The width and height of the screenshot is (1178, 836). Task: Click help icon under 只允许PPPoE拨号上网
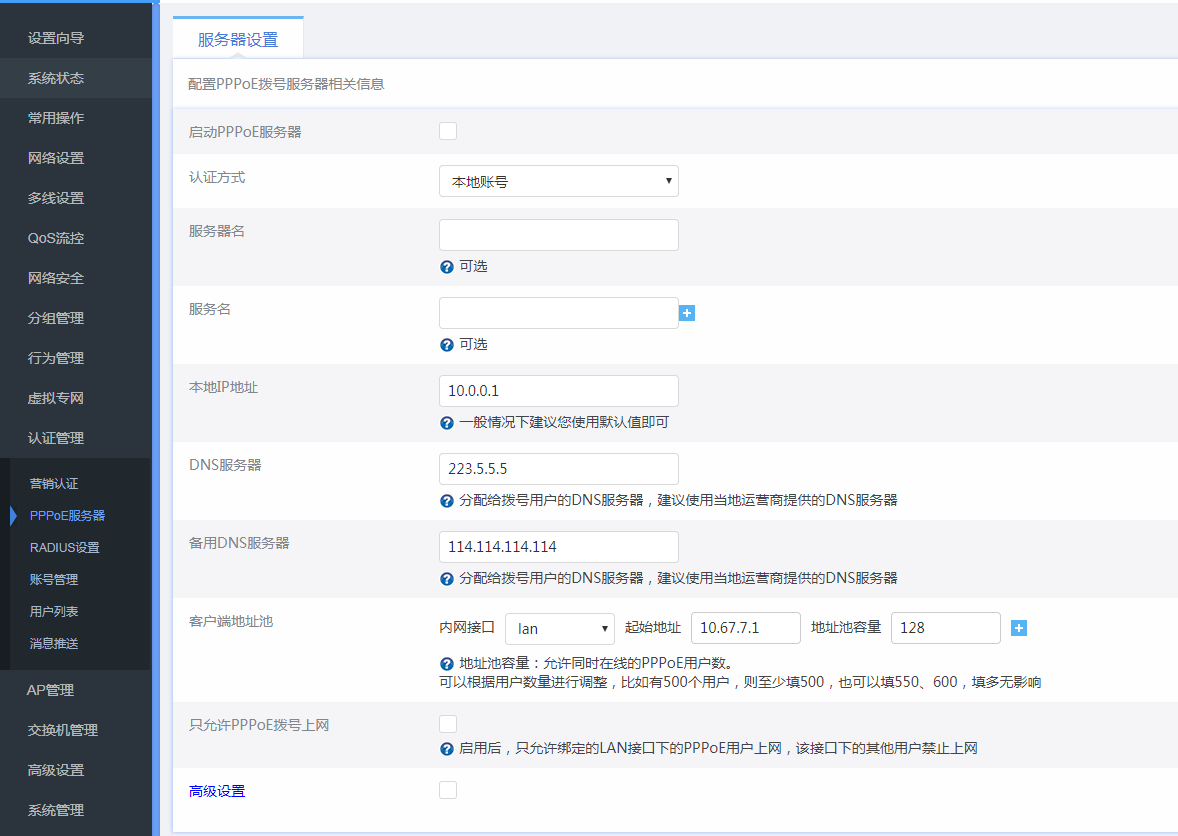tap(447, 749)
